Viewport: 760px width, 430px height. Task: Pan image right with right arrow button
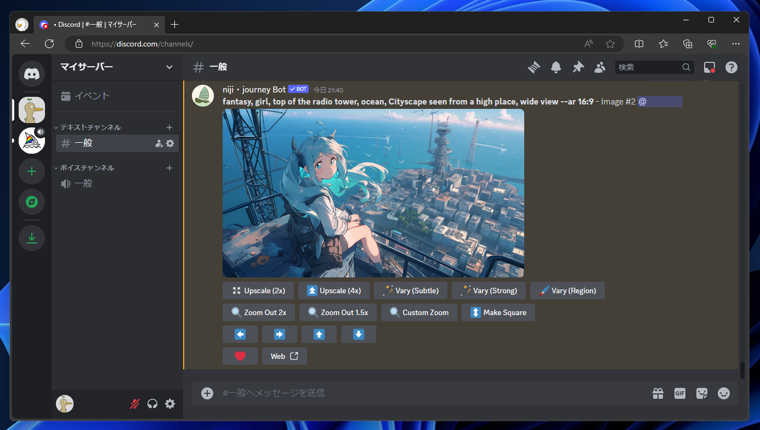click(280, 334)
